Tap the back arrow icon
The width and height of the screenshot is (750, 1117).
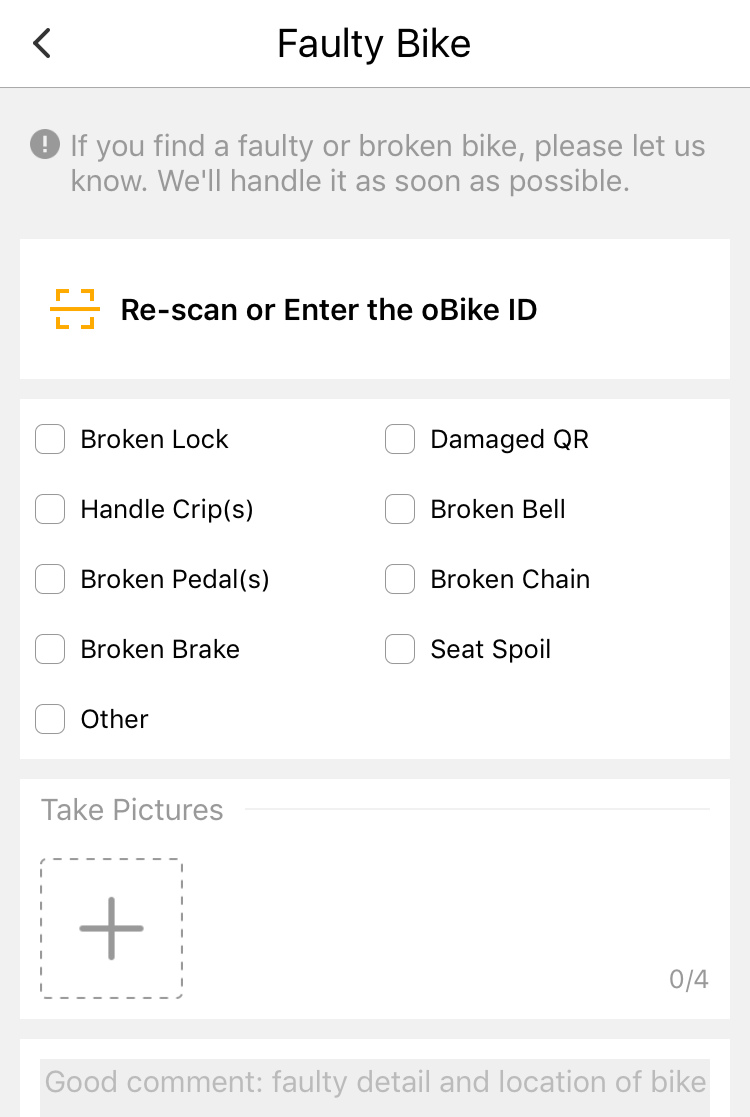[x=41, y=43]
